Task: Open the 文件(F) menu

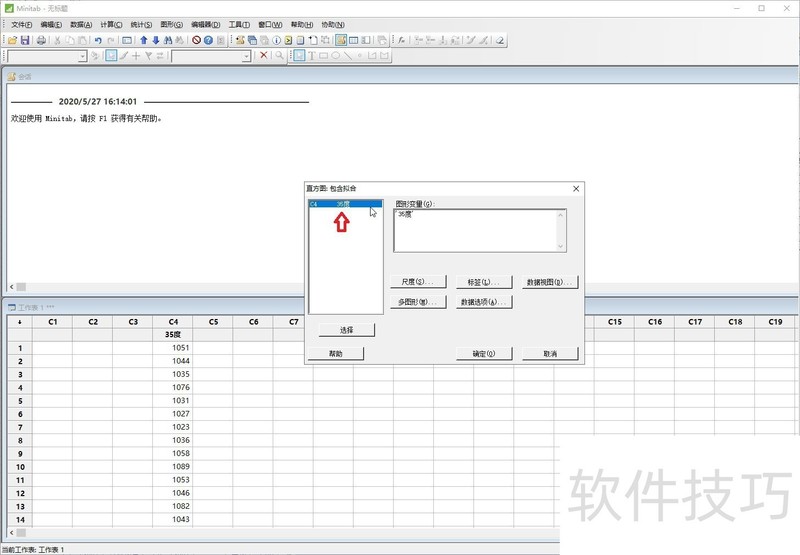Action: click(x=21, y=24)
